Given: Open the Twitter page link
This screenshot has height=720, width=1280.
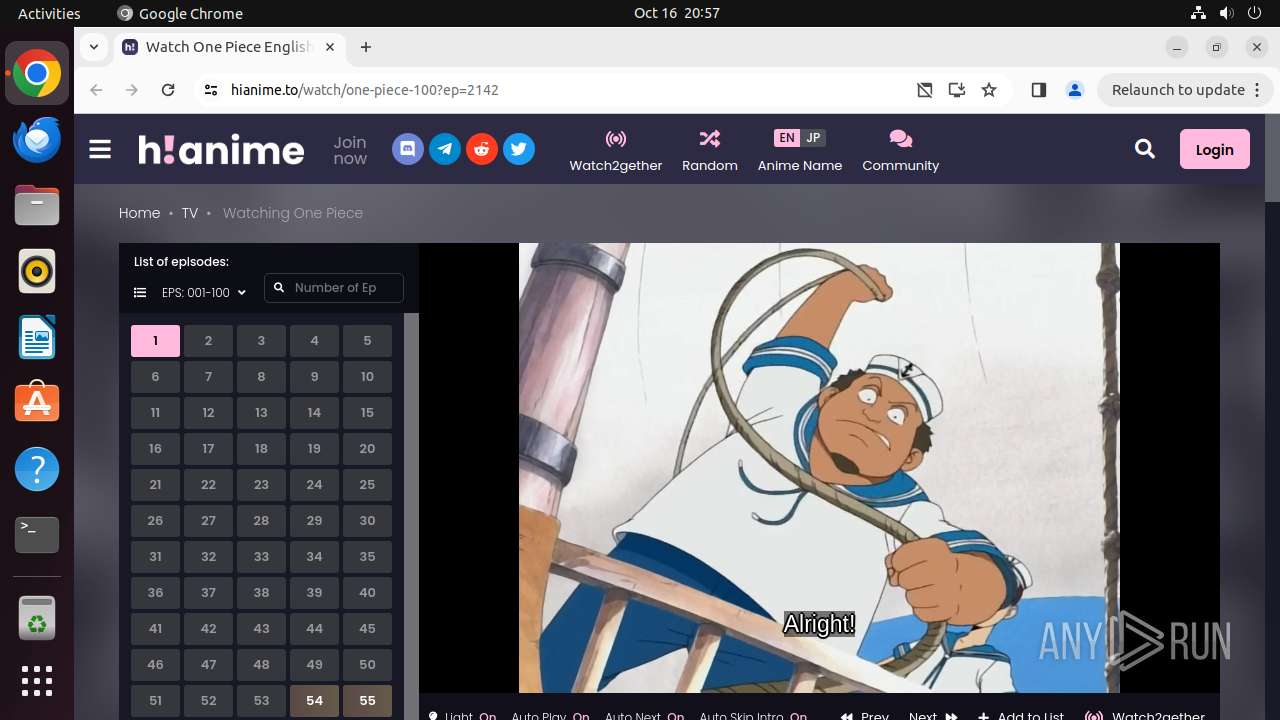Looking at the screenshot, I should [x=519, y=150].
